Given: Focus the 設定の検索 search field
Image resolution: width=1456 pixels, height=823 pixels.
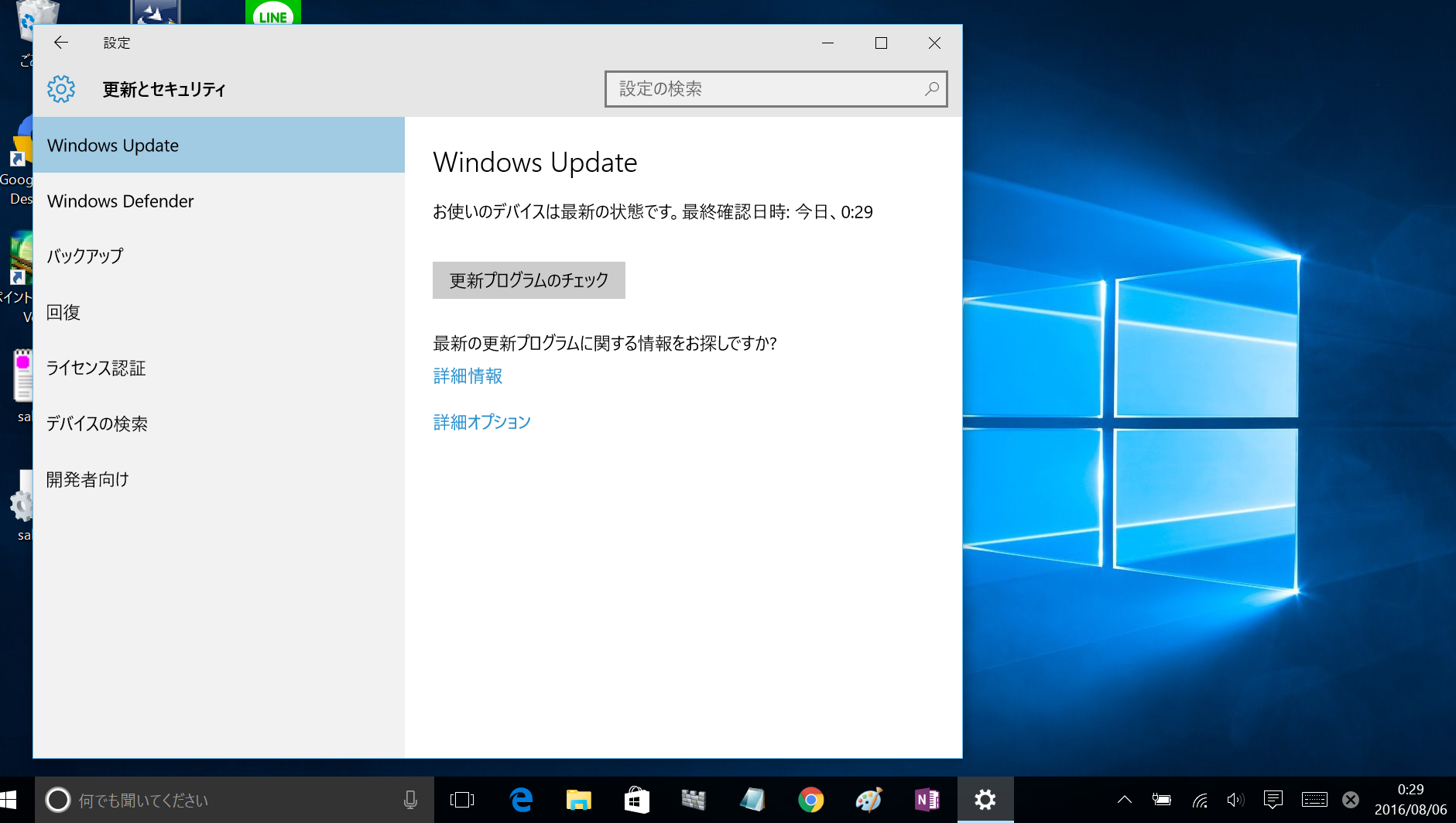Looking at the screenshot, I should coord(776,89).
